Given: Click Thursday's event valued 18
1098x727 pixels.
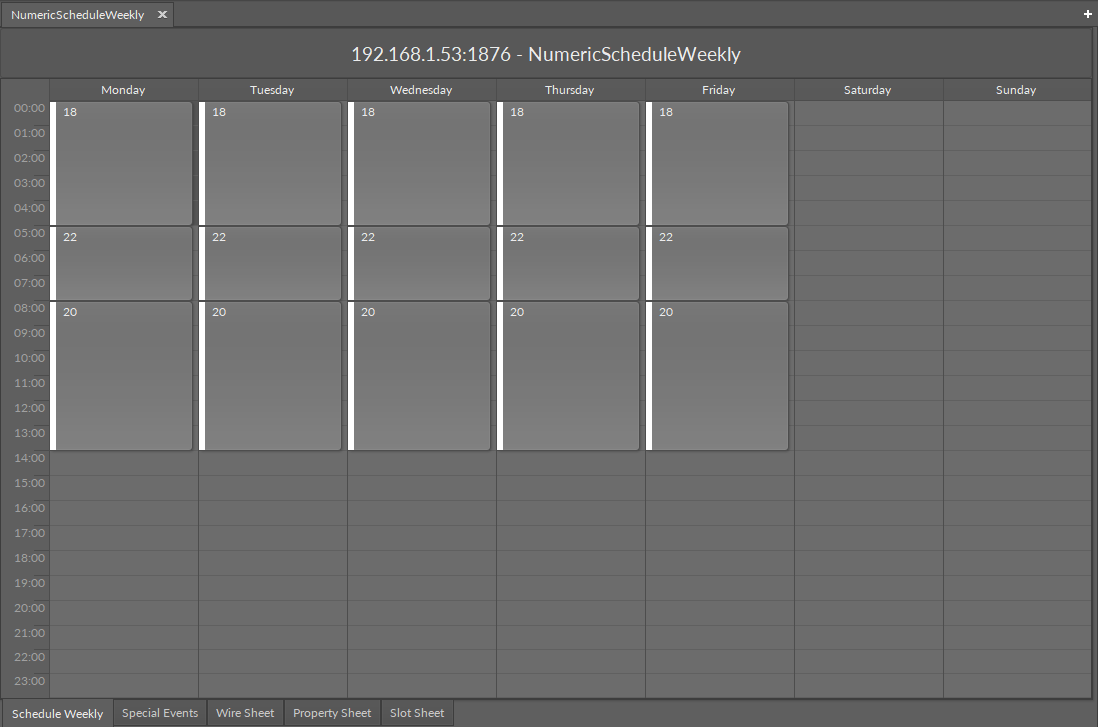Looking at the screenshot, I should pyautogui.click(x=569, y=160).
